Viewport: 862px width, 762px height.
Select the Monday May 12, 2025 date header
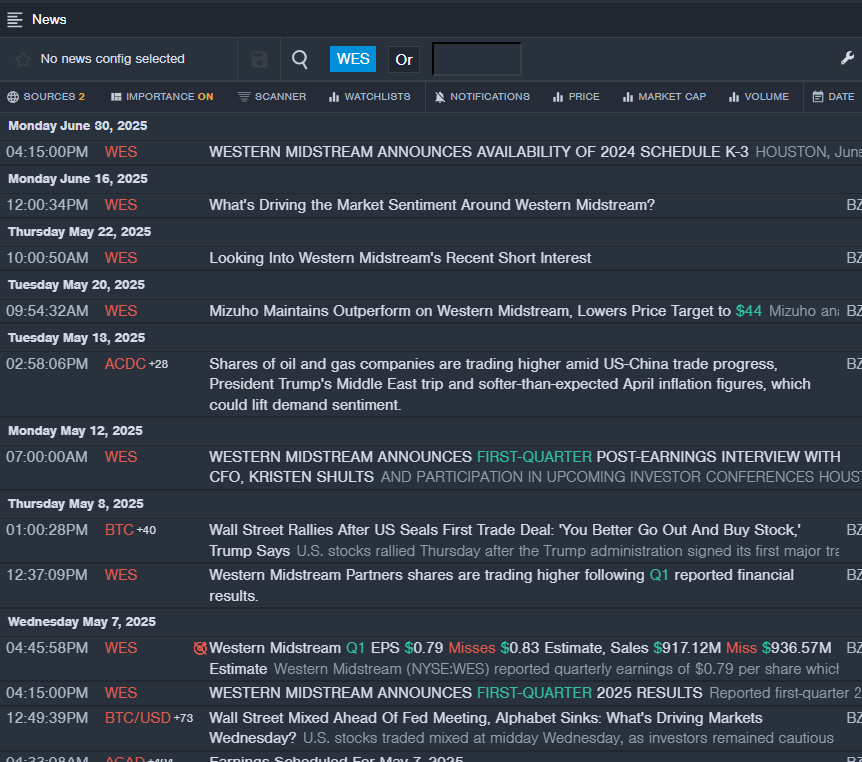pos(75,431)
